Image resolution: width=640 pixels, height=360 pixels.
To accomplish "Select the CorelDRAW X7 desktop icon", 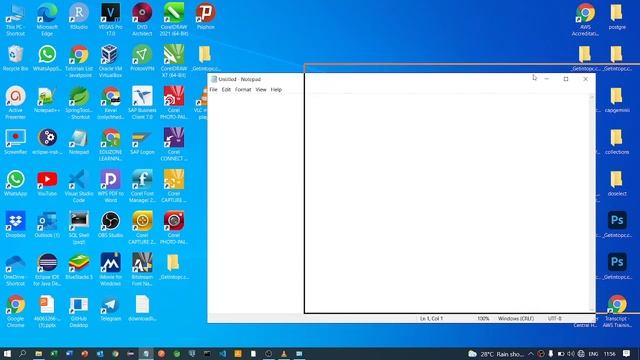I will tap(174, 61).
